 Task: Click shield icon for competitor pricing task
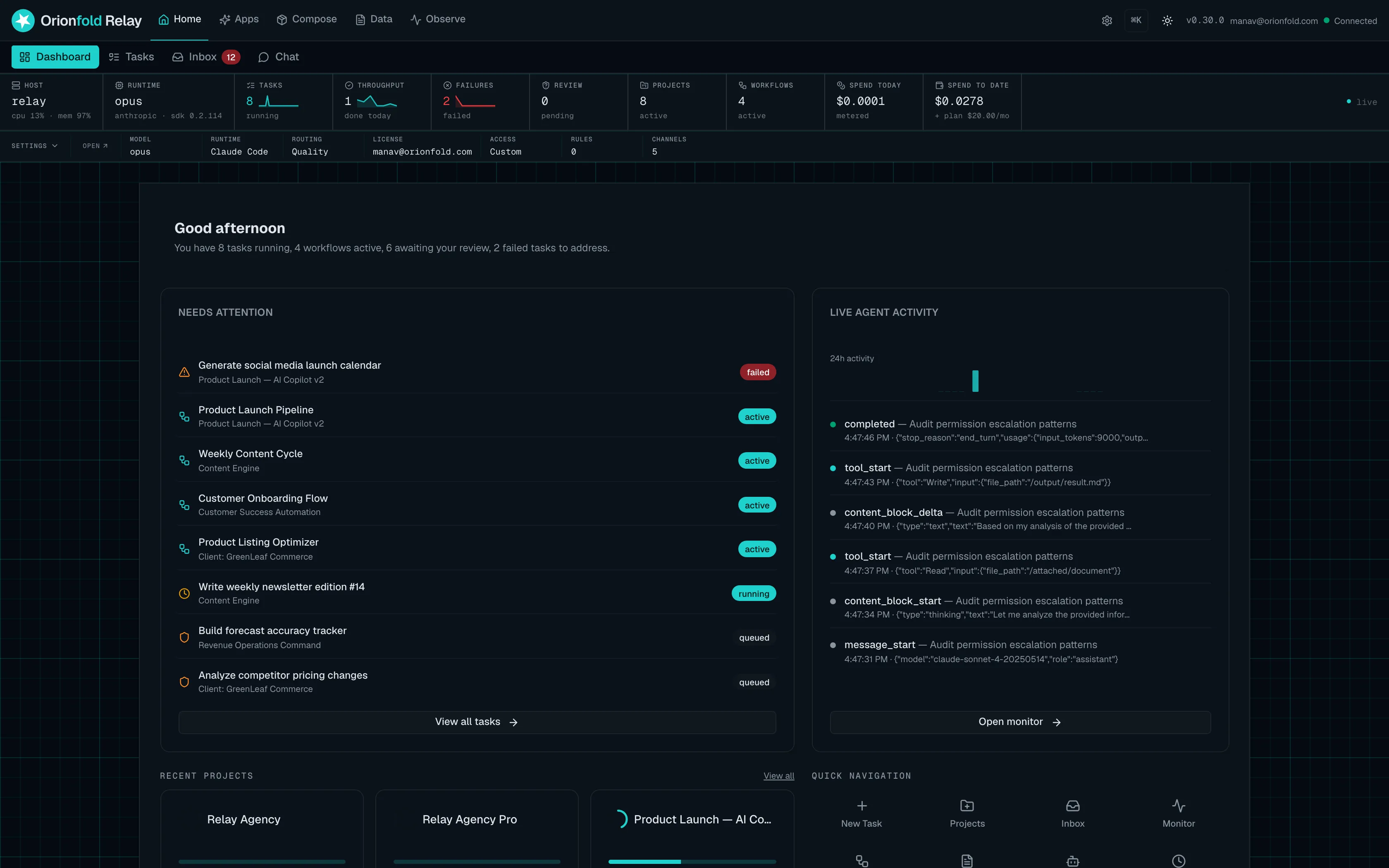click(x=184, y=682)
